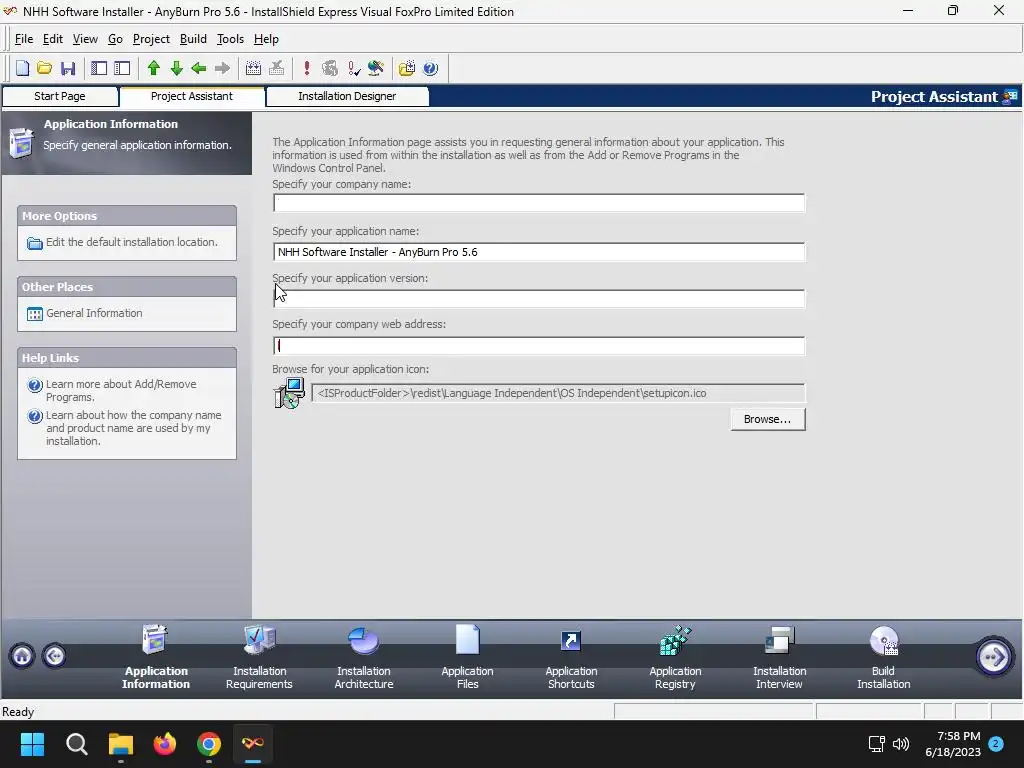Click Learn more about Add/Remove Programs link

click(121, 391)
